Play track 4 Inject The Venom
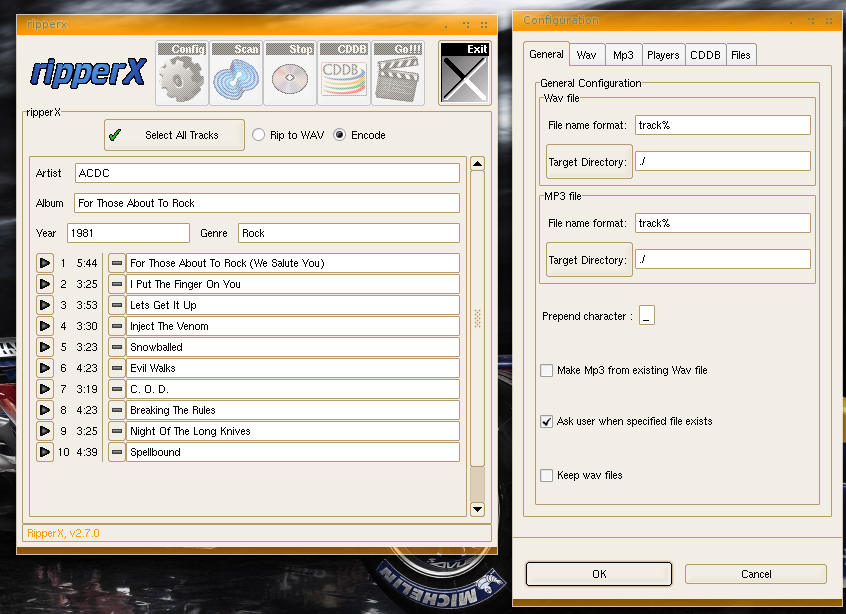The height and width of the screenshot is (614, 846). [45, 326]
